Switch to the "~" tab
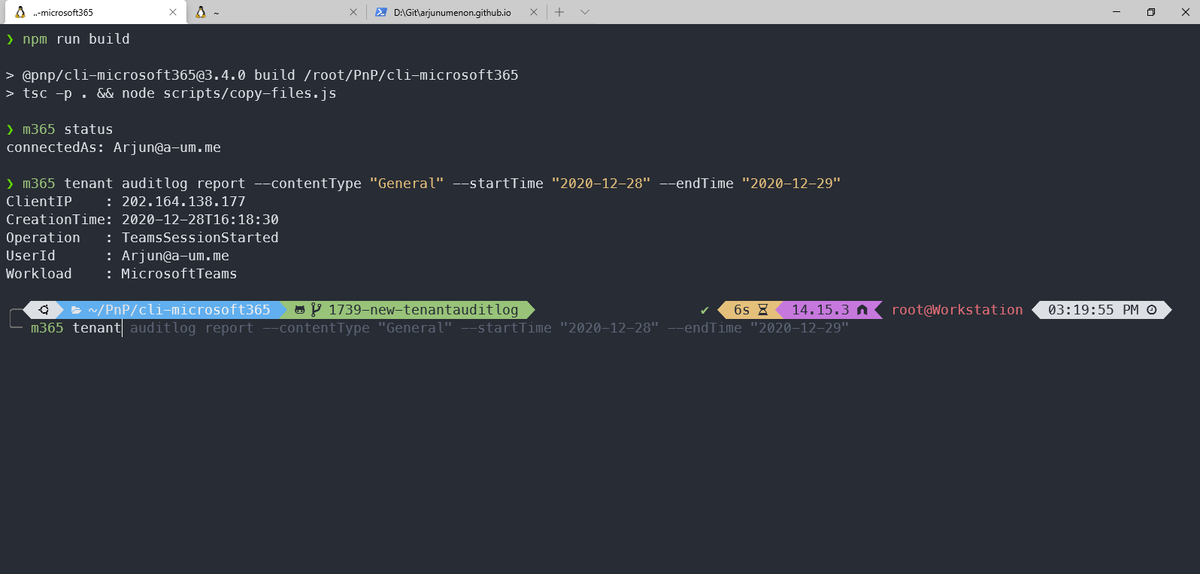This screenshot has width=1200, height=574. pyautogui.click(x=275, y=12)
